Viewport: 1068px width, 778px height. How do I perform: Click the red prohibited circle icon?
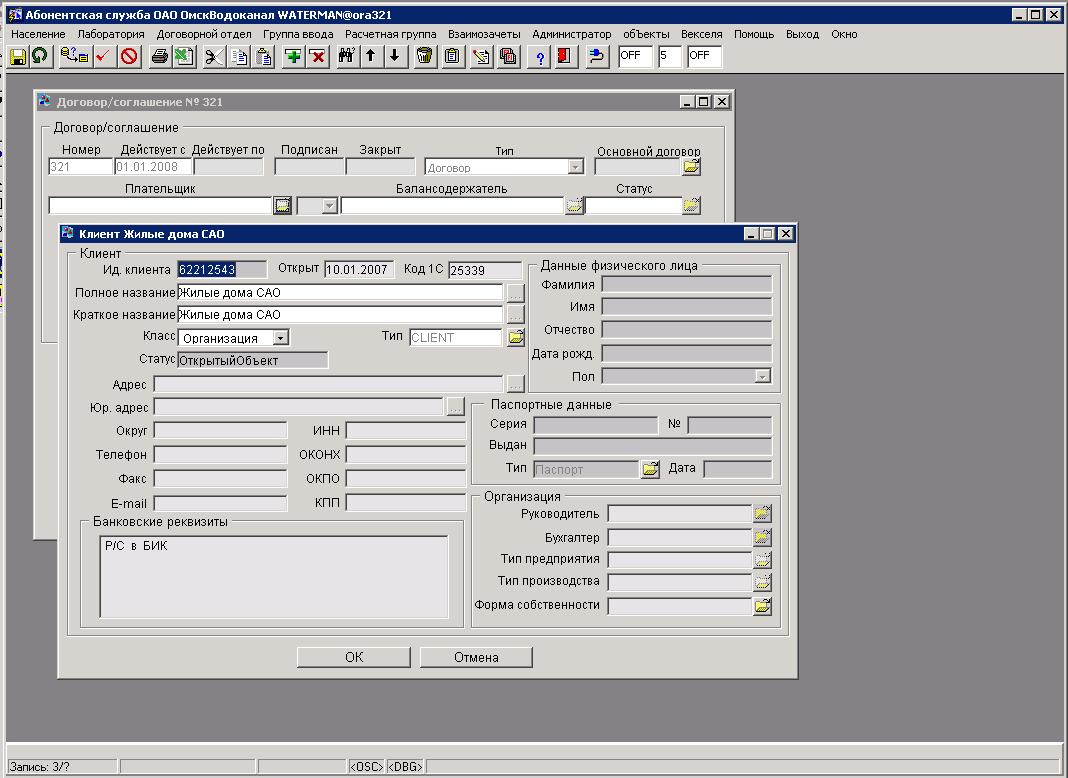129,57
